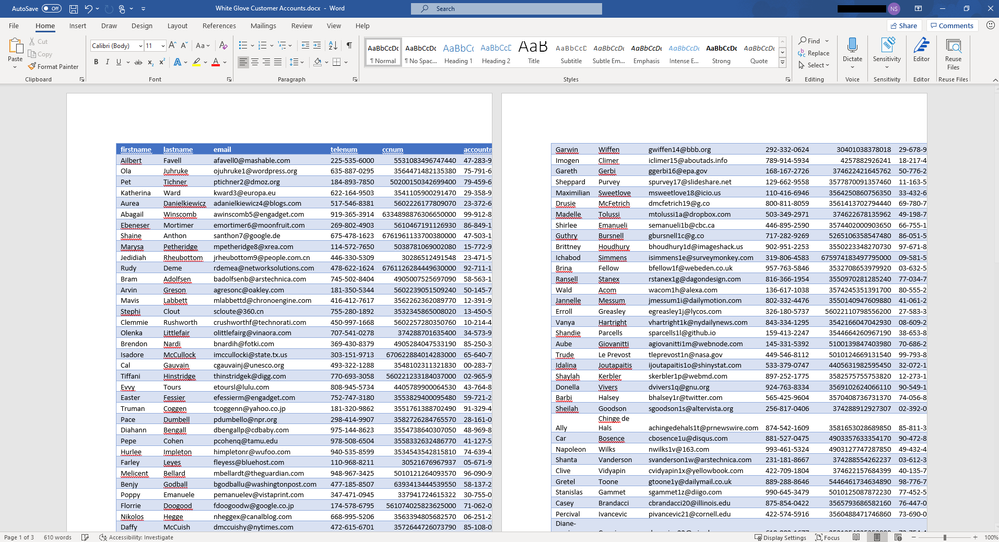Open Change Case dropdown
Screen dimensions: 999x542
203,46
